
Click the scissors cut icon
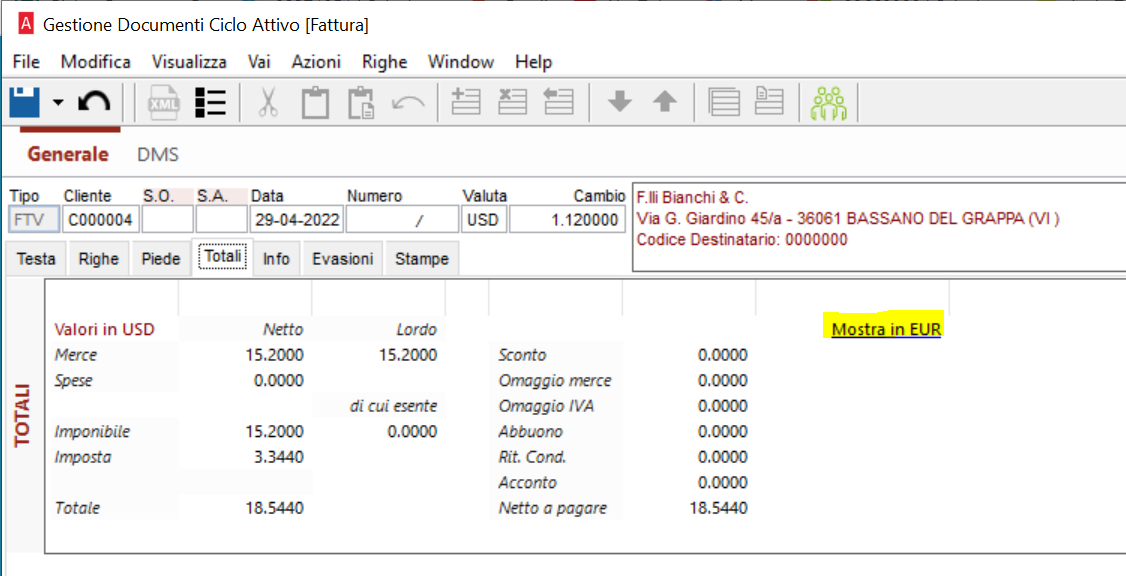coord(269,103)
